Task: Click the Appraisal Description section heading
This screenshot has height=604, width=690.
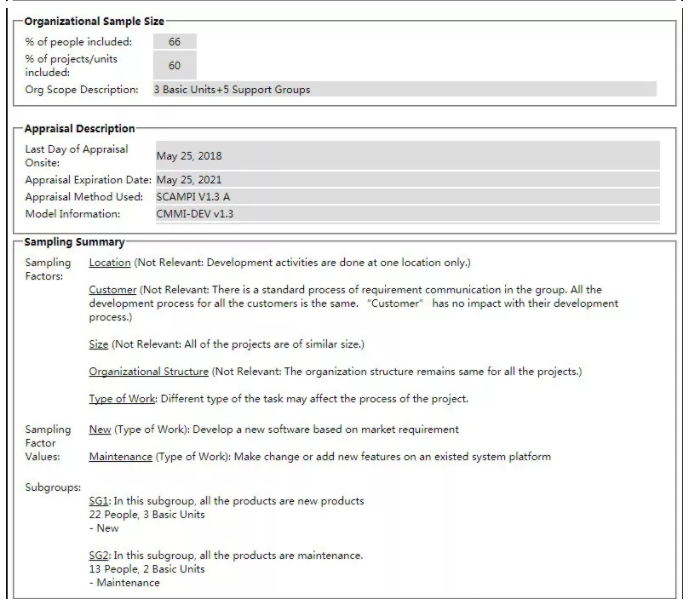Action: [x=79, y=129]
